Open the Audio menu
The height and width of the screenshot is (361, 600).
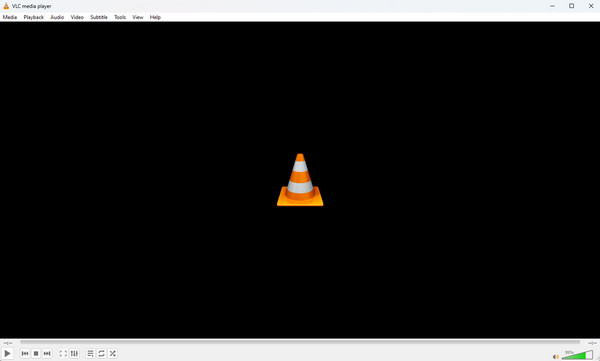[57, 17]
